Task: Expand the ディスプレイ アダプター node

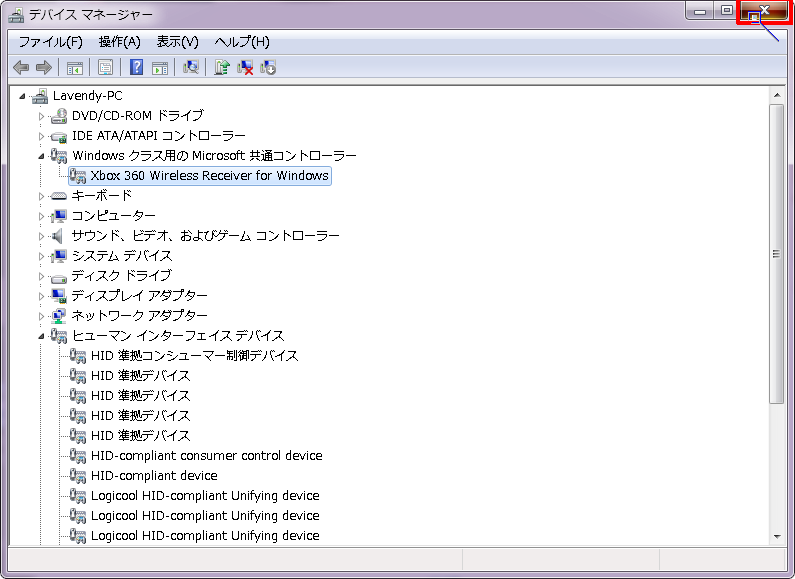Action: coord(41,296)
